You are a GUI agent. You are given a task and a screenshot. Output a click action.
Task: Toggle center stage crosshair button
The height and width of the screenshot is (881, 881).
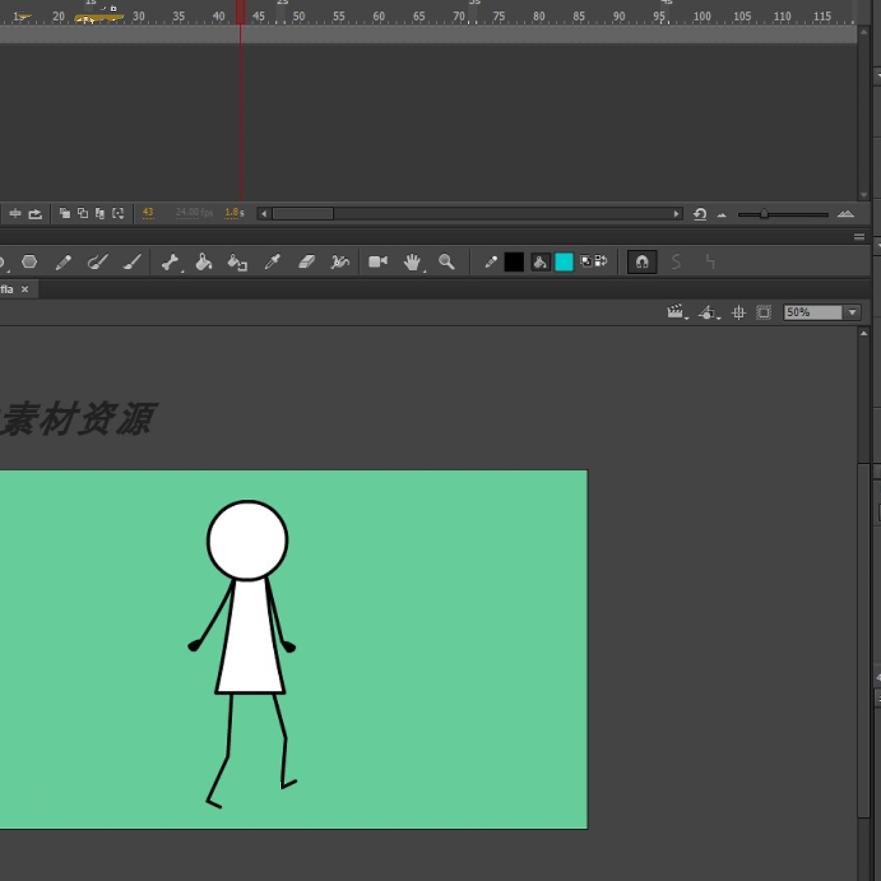(x=739, y=313)
